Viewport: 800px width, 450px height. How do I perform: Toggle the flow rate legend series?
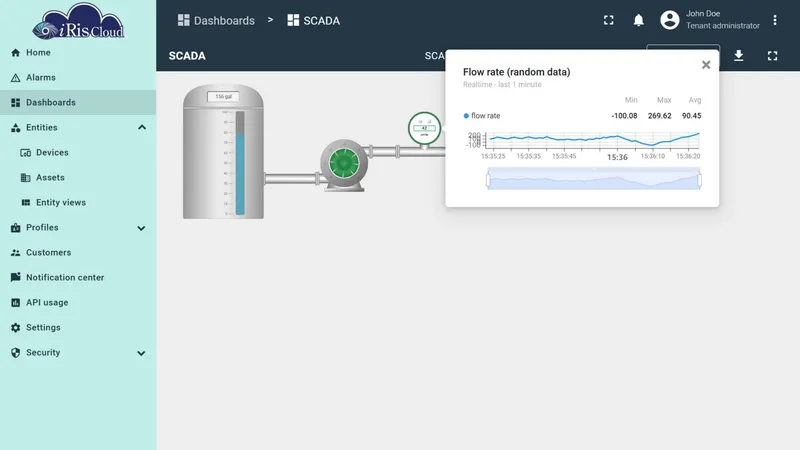point(482,116)
